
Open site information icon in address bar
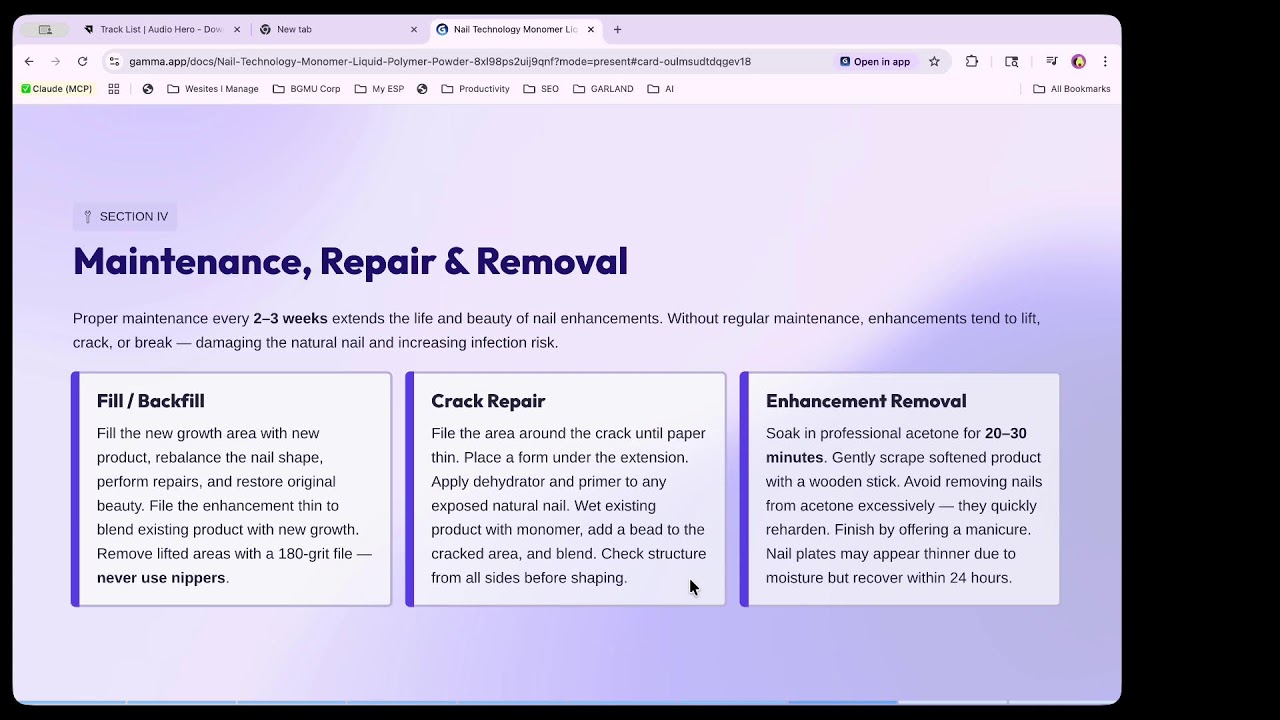click(114, 61)
